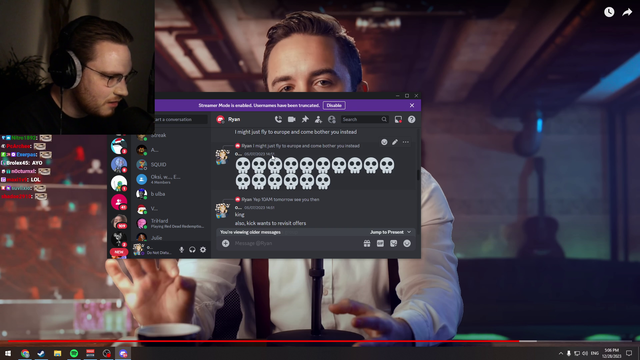Open Spotify from the taskbar
The image size is (640, 360).
click(x=74, y=353)
